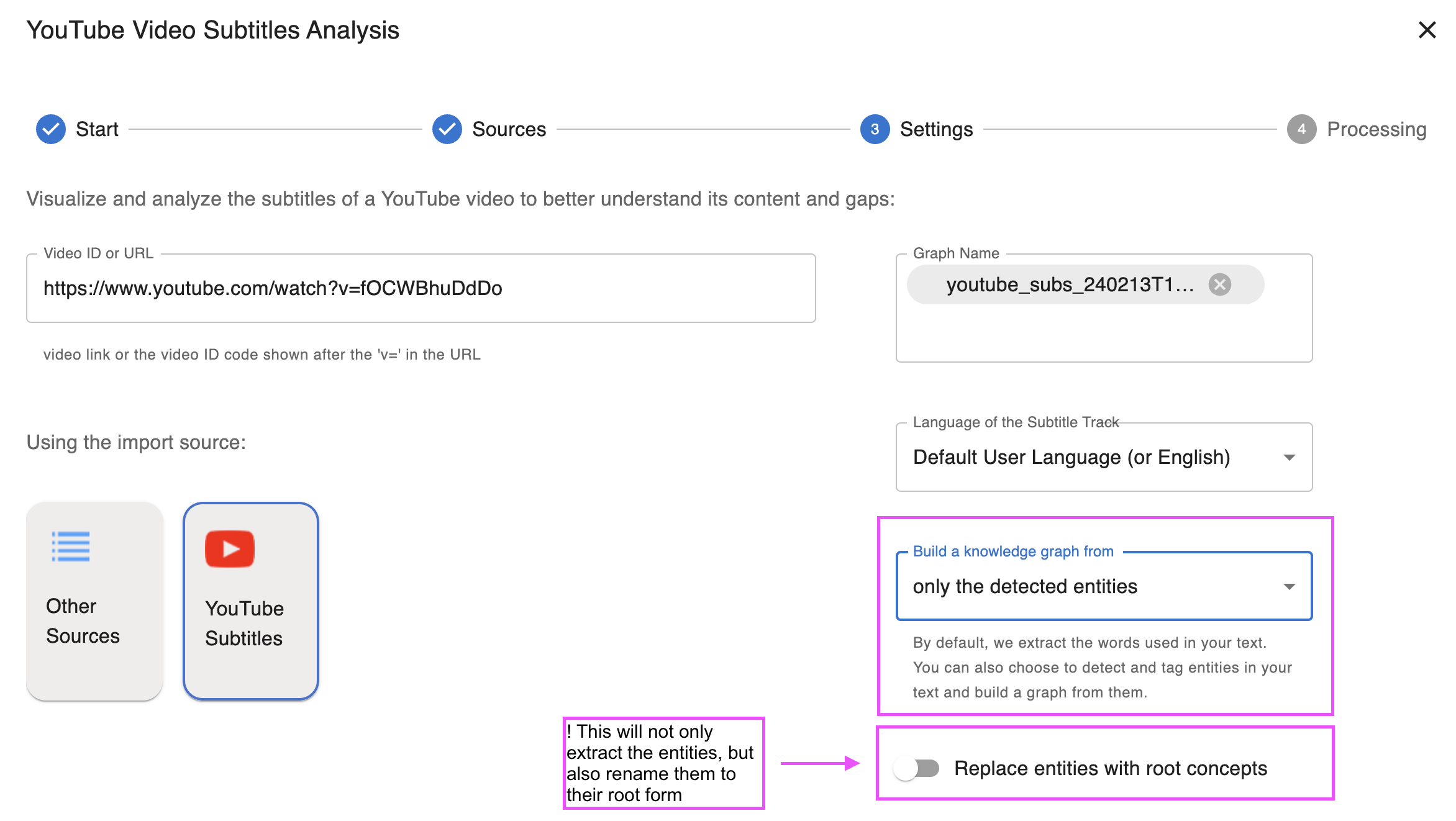Toggle Replace entities with root concepts switch

tap(917, 768)
